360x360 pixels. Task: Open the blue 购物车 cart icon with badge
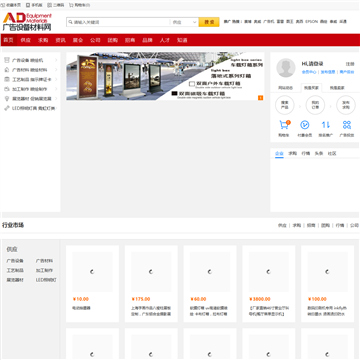tap(284, 125)
